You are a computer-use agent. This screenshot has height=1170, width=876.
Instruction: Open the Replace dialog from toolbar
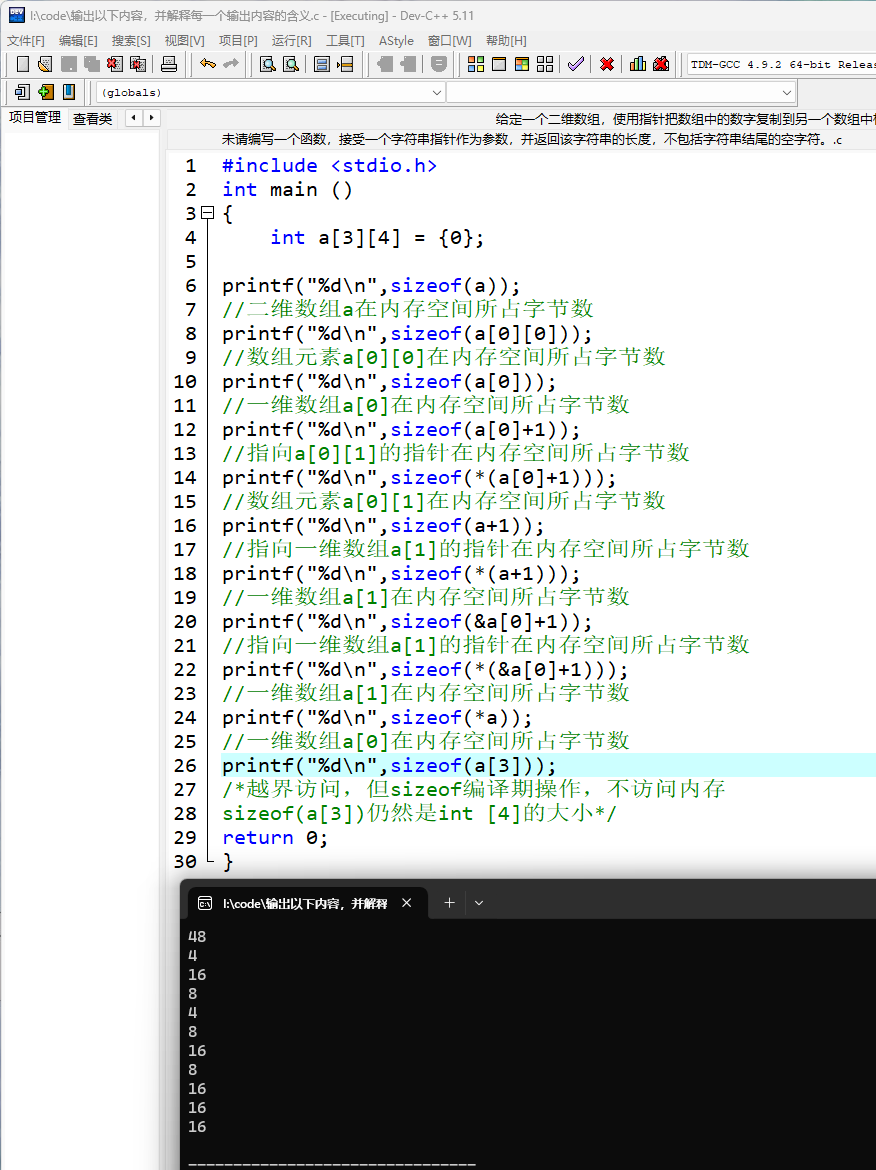[291, 64]
